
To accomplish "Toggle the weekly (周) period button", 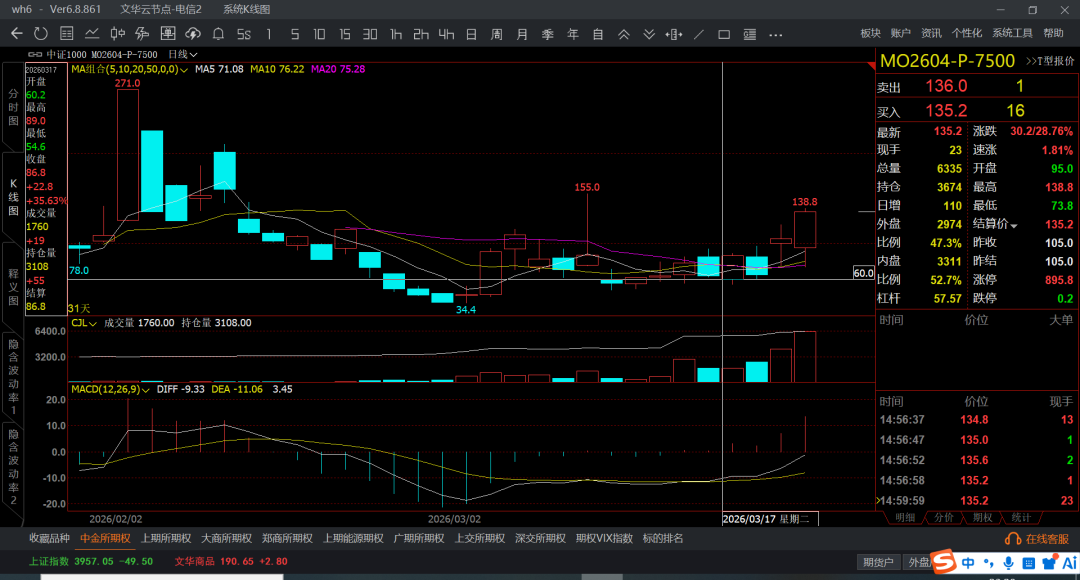I will point(496,33).
